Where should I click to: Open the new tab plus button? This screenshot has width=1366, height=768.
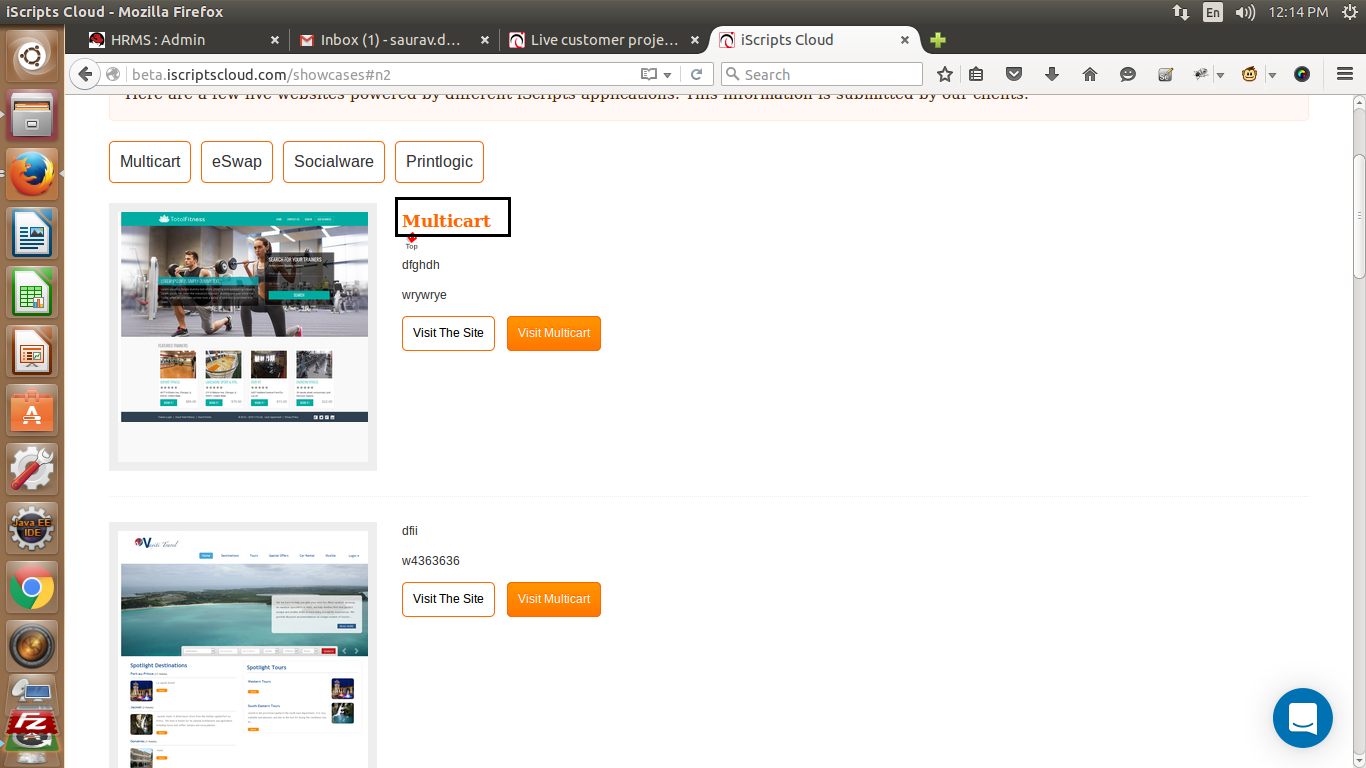pos(937,40)
